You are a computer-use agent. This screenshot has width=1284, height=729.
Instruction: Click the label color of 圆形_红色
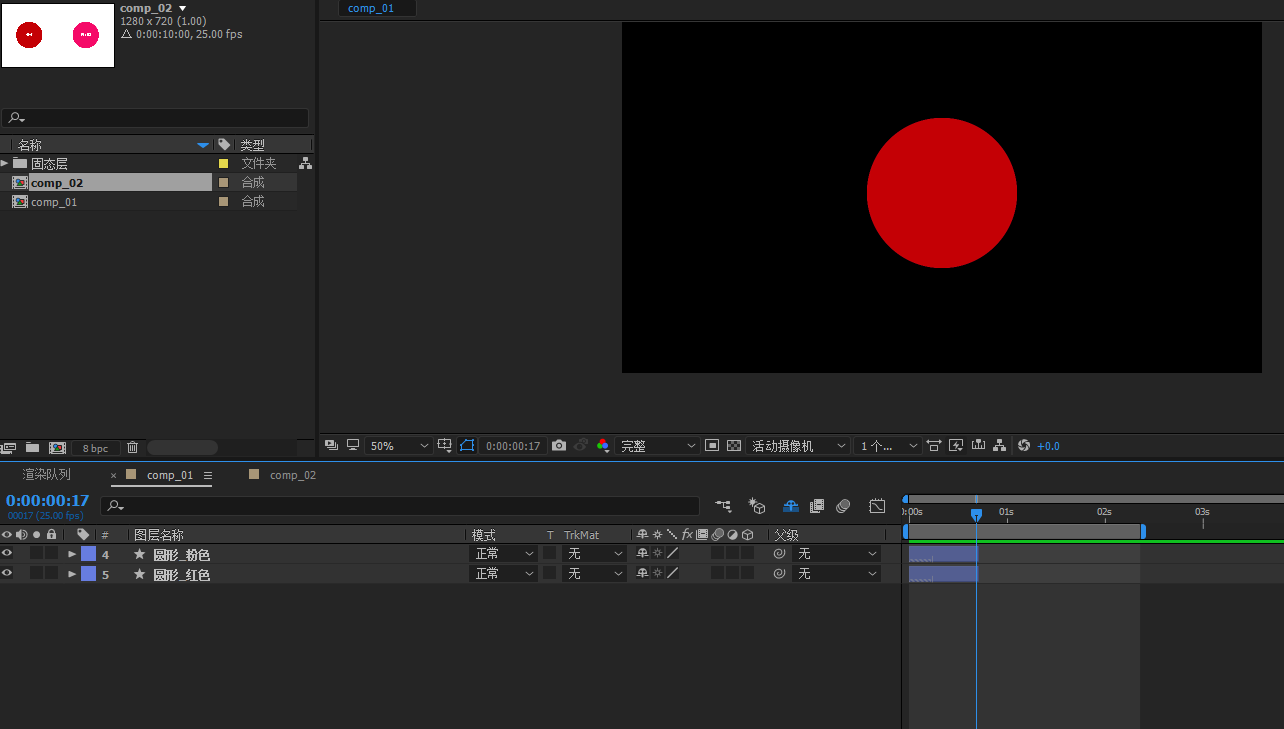coord(88,573)
